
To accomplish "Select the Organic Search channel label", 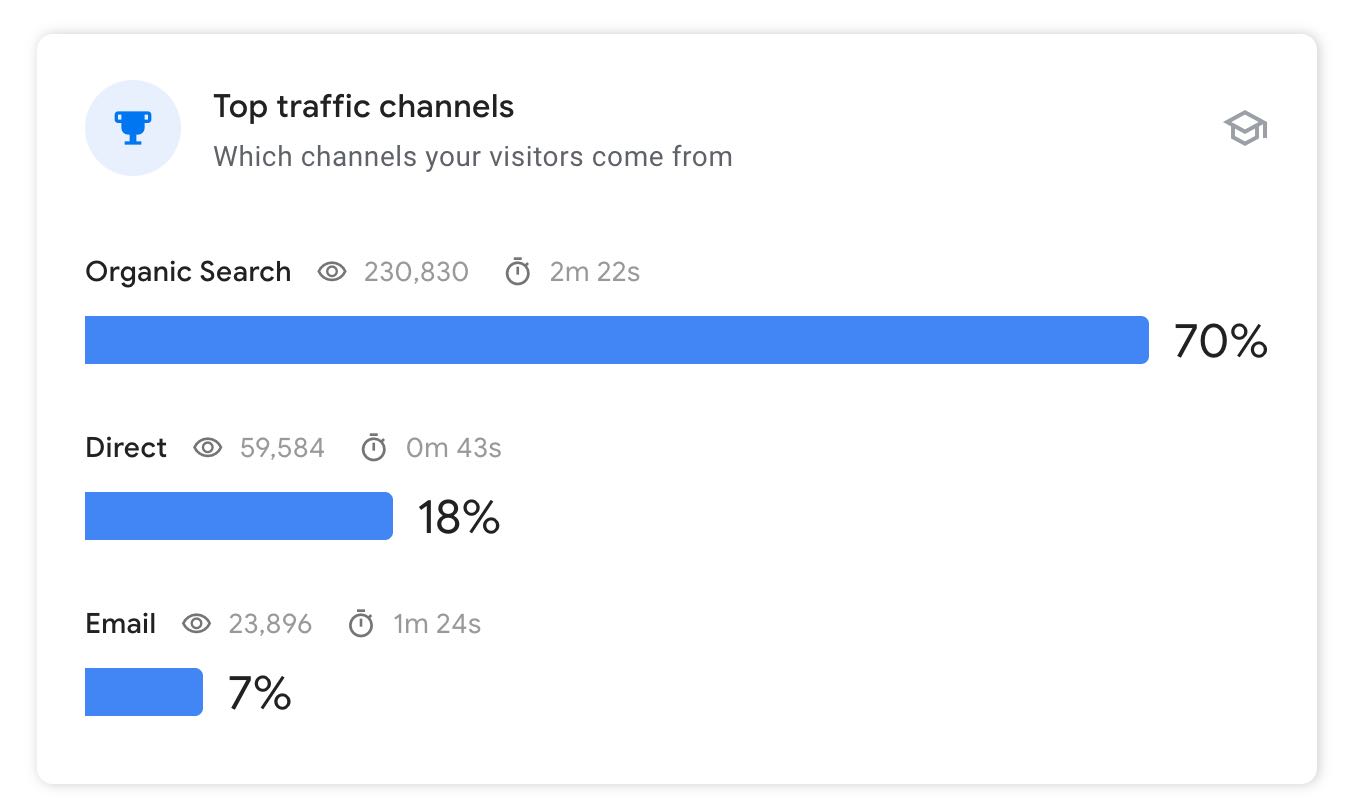I will point(188,272).
